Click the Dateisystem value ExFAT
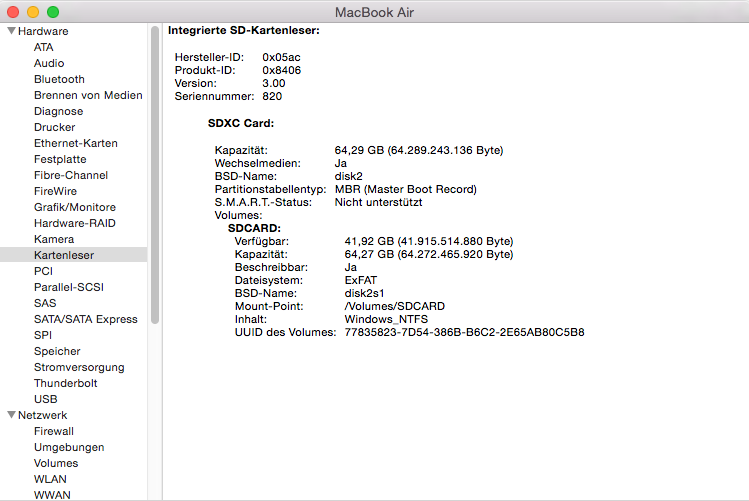The height and width of the screenshot is (501, 749). pyautogui.click(x=361, y=280)
